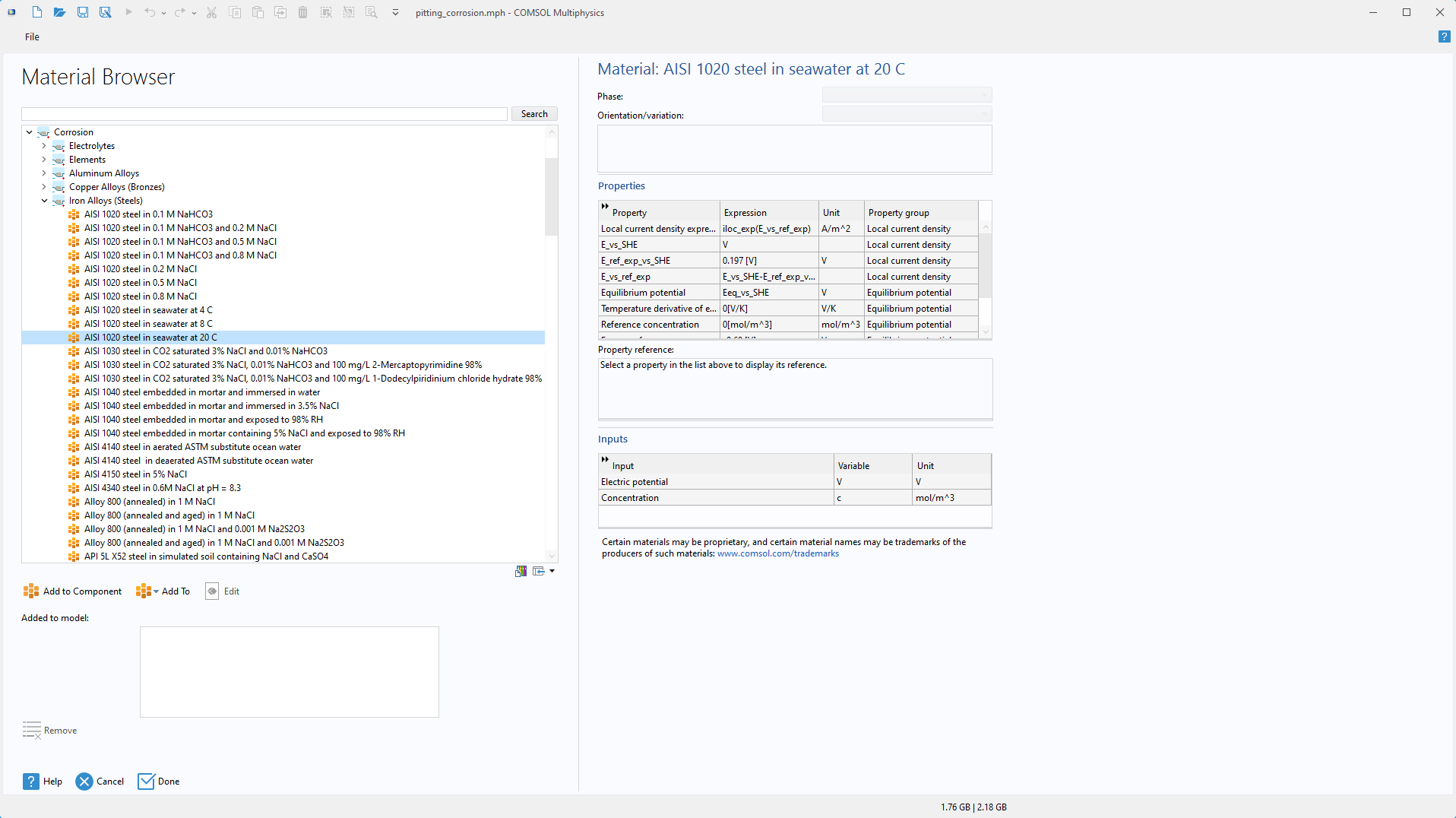Expand the Electrolytes folder
Viewport: 1456px width, 818px height.
[x=44, y=146]
